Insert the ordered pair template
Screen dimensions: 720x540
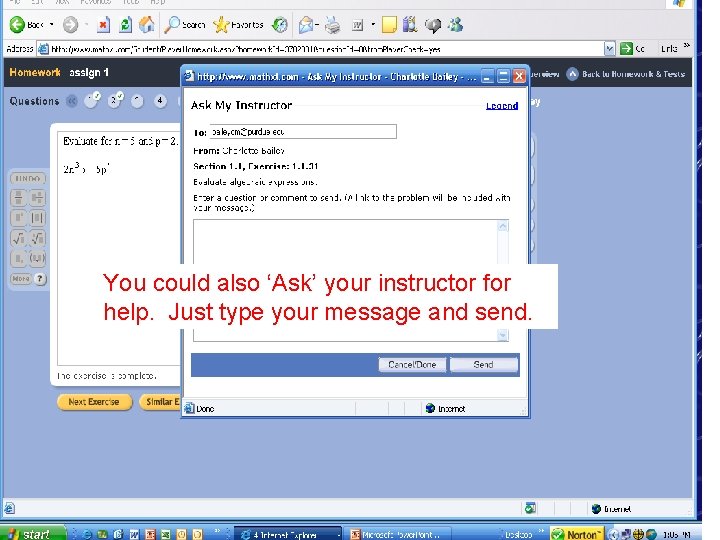click(x=38, y=258)
